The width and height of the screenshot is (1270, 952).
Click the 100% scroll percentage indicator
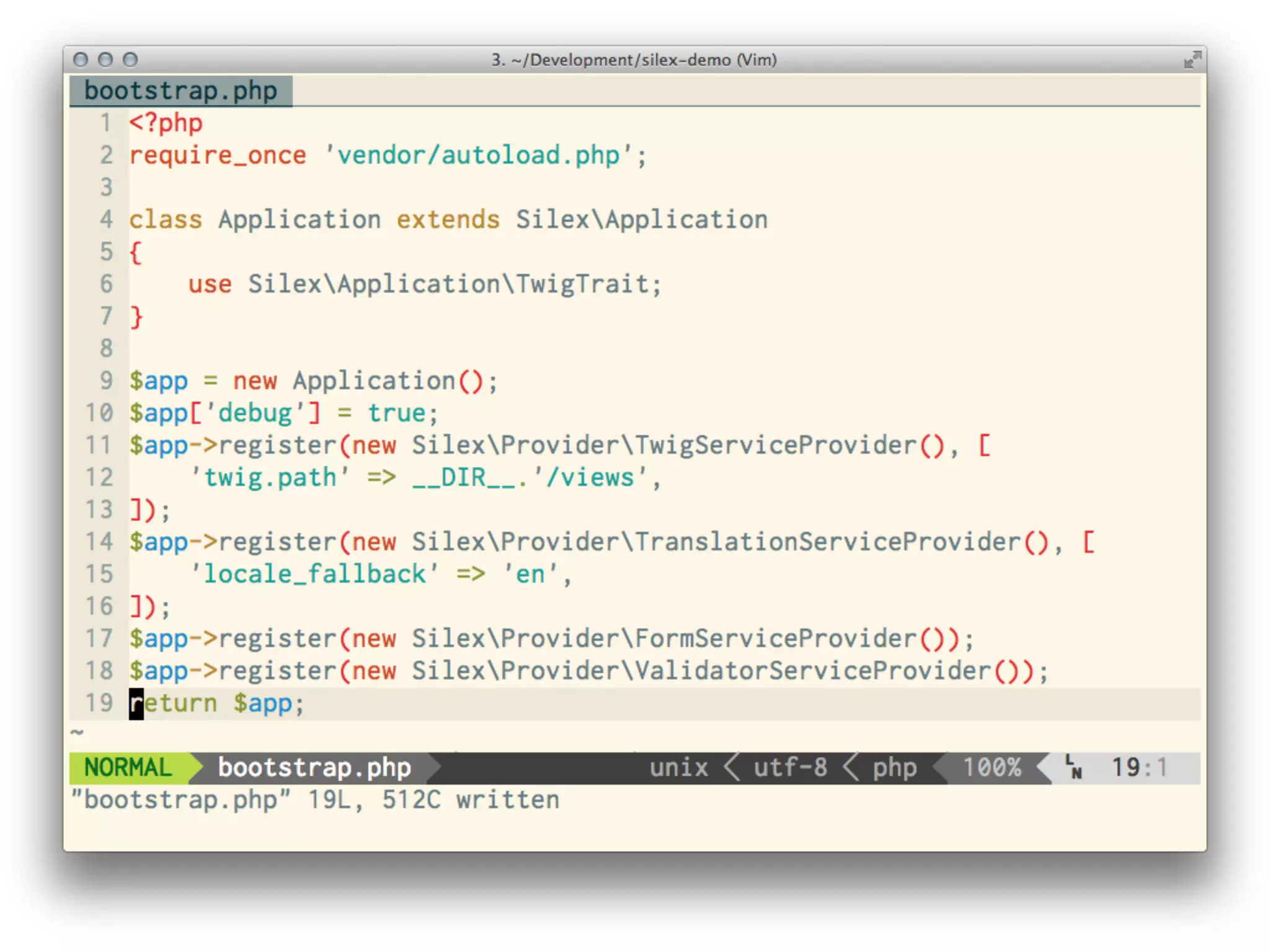(x=992, y=767)
